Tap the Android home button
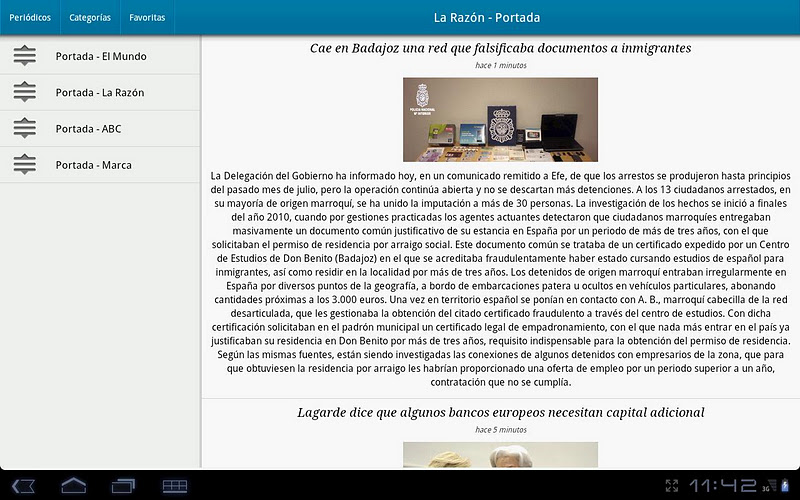The width and height of the screenshot is (800, 500). [73, 485]
